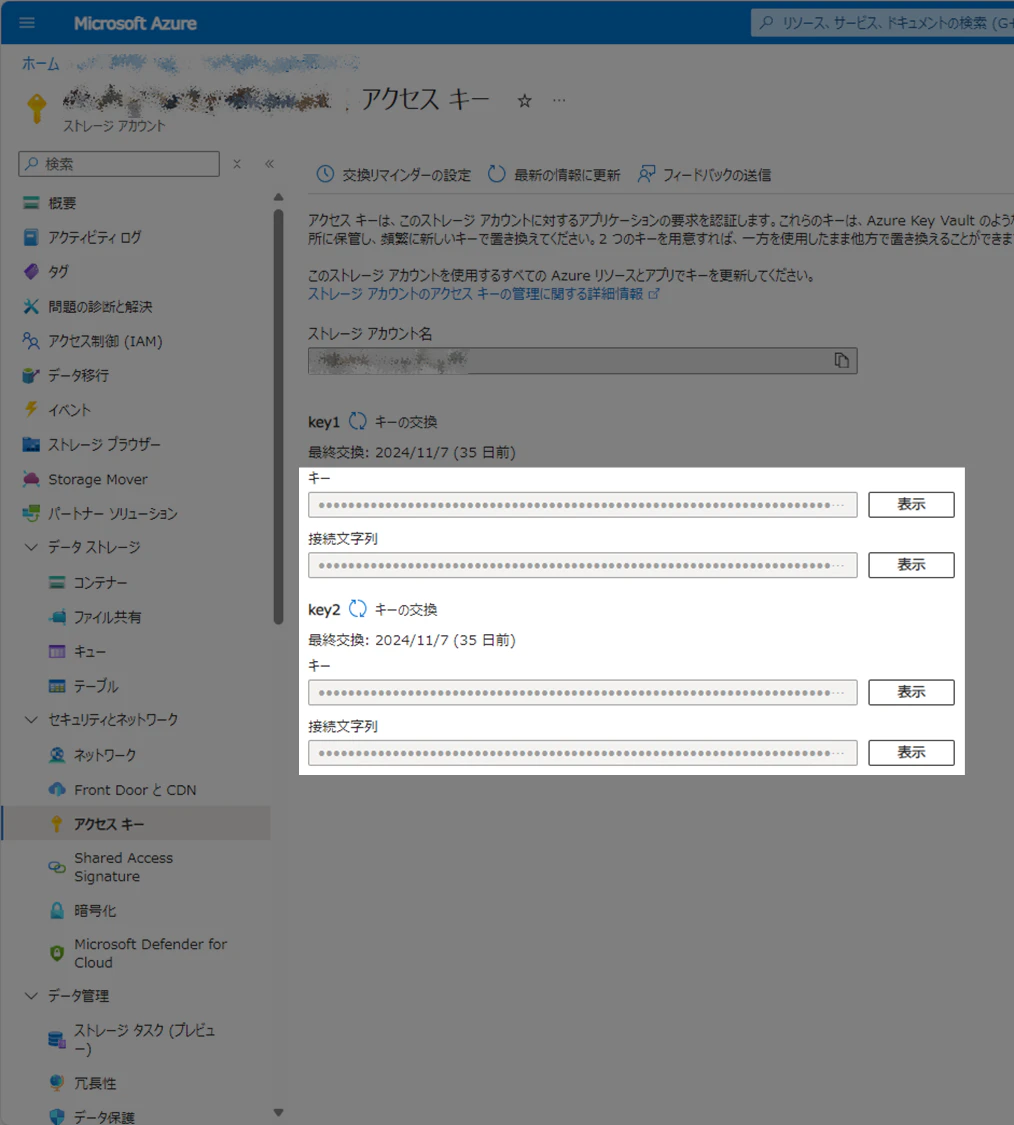Favorite this page with the star icon
1014x1125 pixels.
tap(525, 100)
